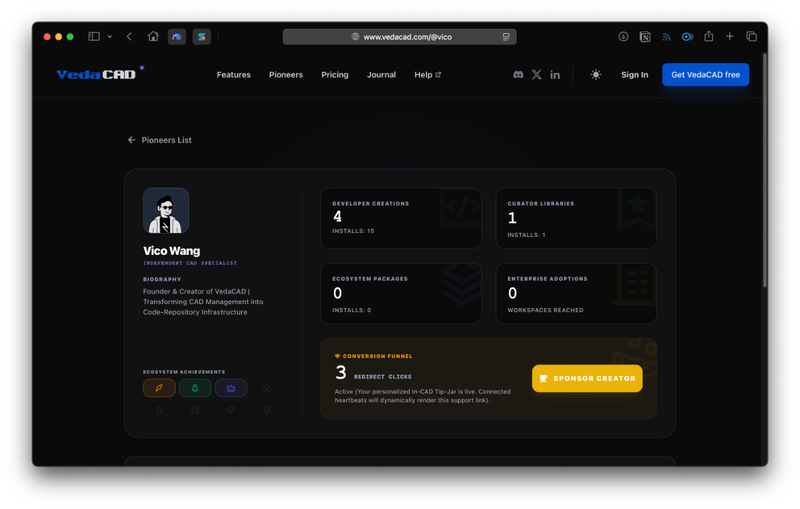Click the purple crown achievement badge
The image size is (800, 509).
[231, 388]
